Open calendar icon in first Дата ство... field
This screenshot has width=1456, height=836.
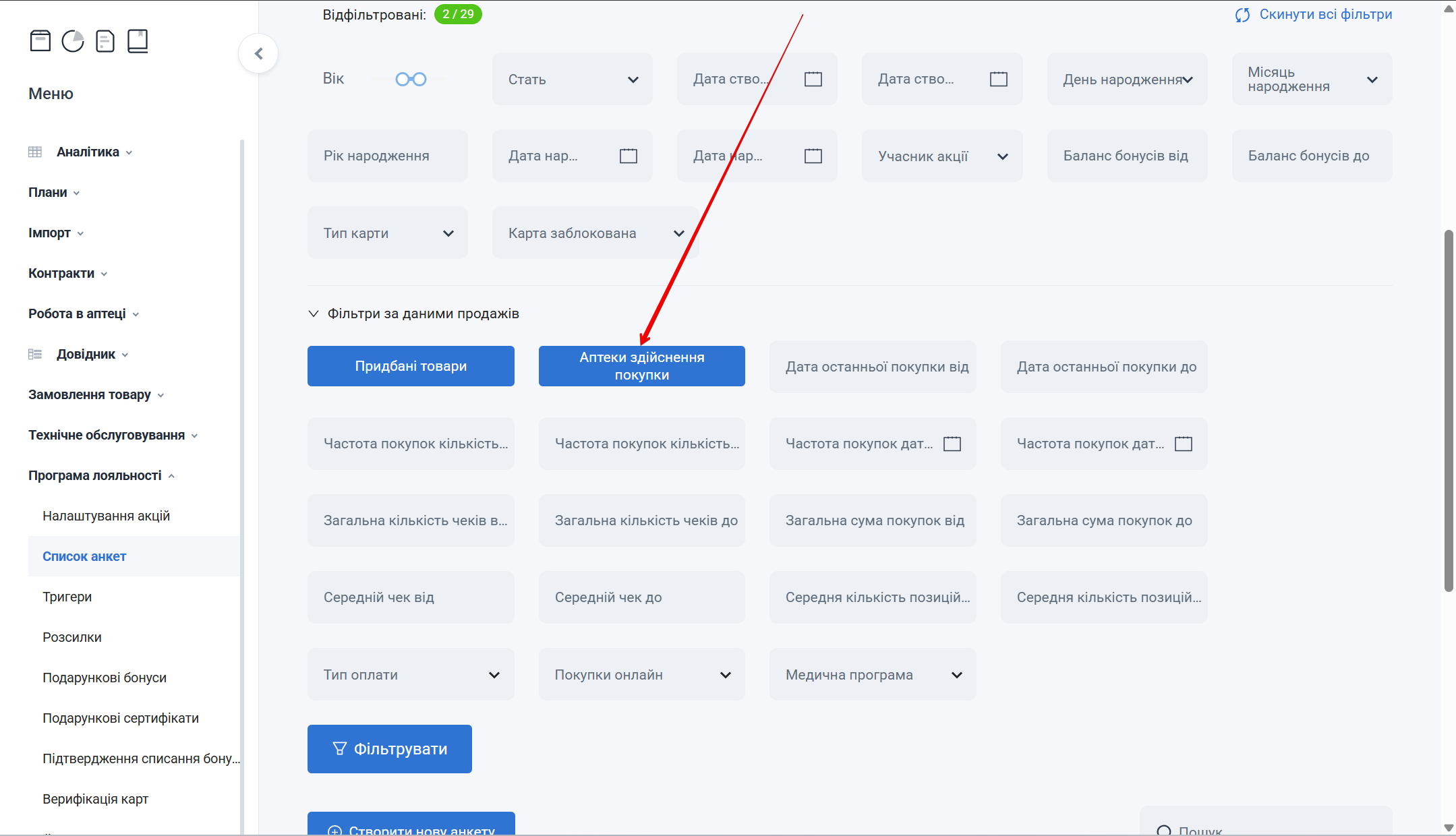click(x=813, y=79)
